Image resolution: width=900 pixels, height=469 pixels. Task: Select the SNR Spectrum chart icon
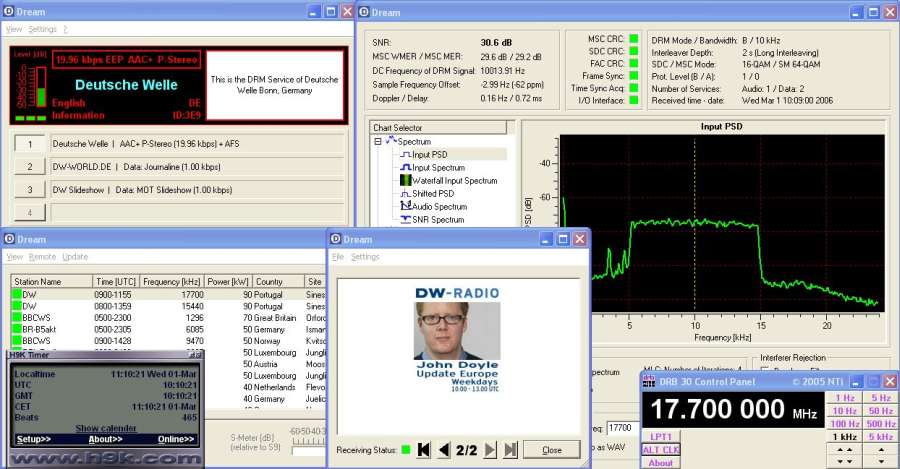405,219
